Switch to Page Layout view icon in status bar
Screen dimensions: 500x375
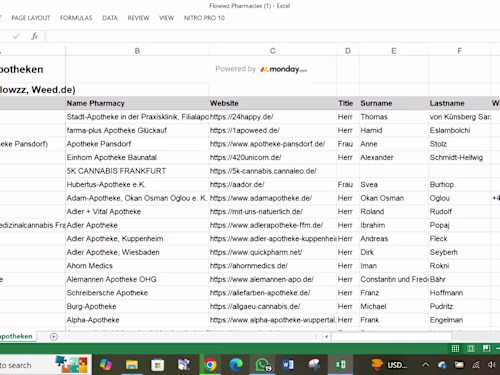point(471,349)
